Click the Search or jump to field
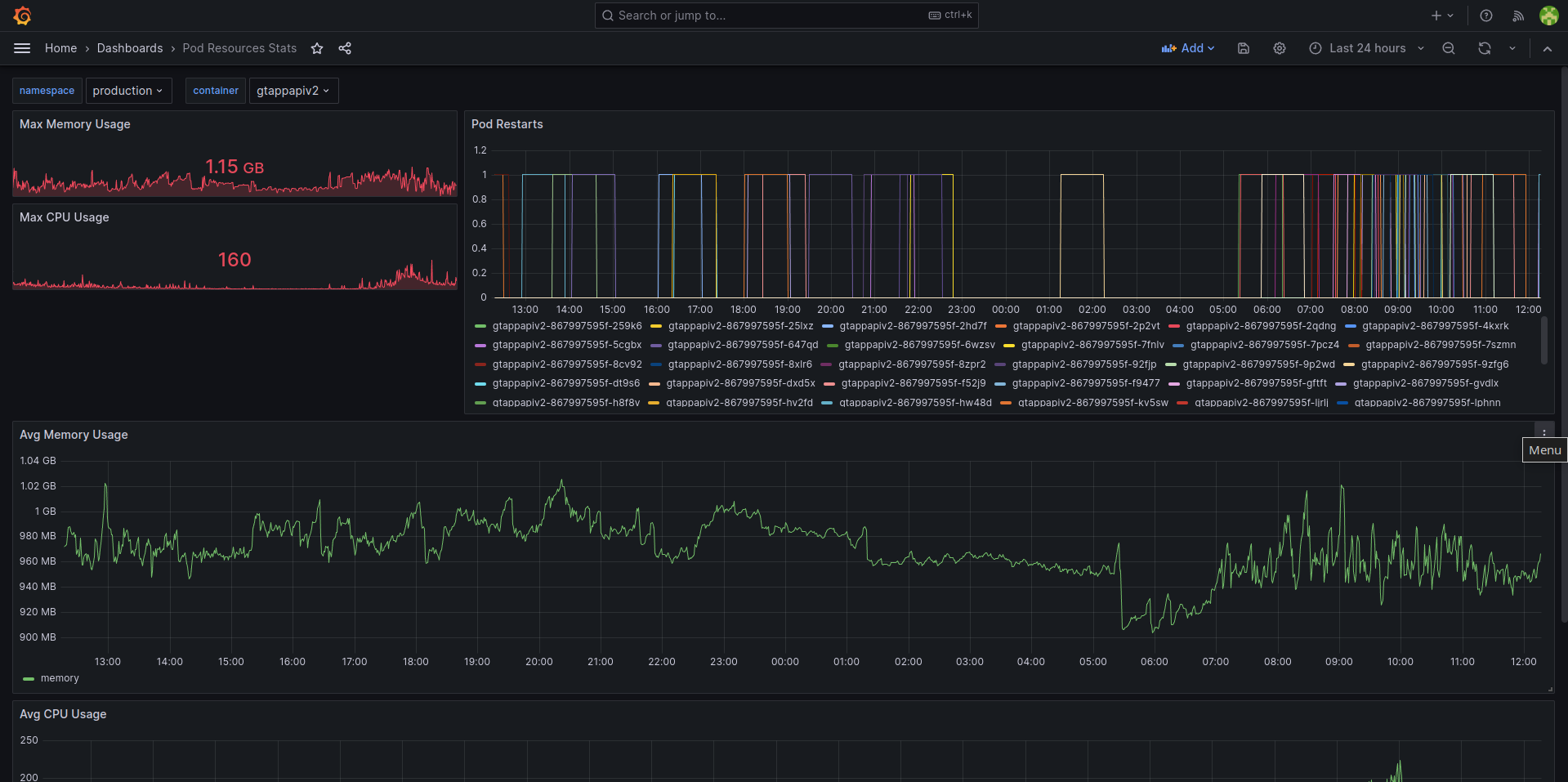 click(x=786, y=16)
